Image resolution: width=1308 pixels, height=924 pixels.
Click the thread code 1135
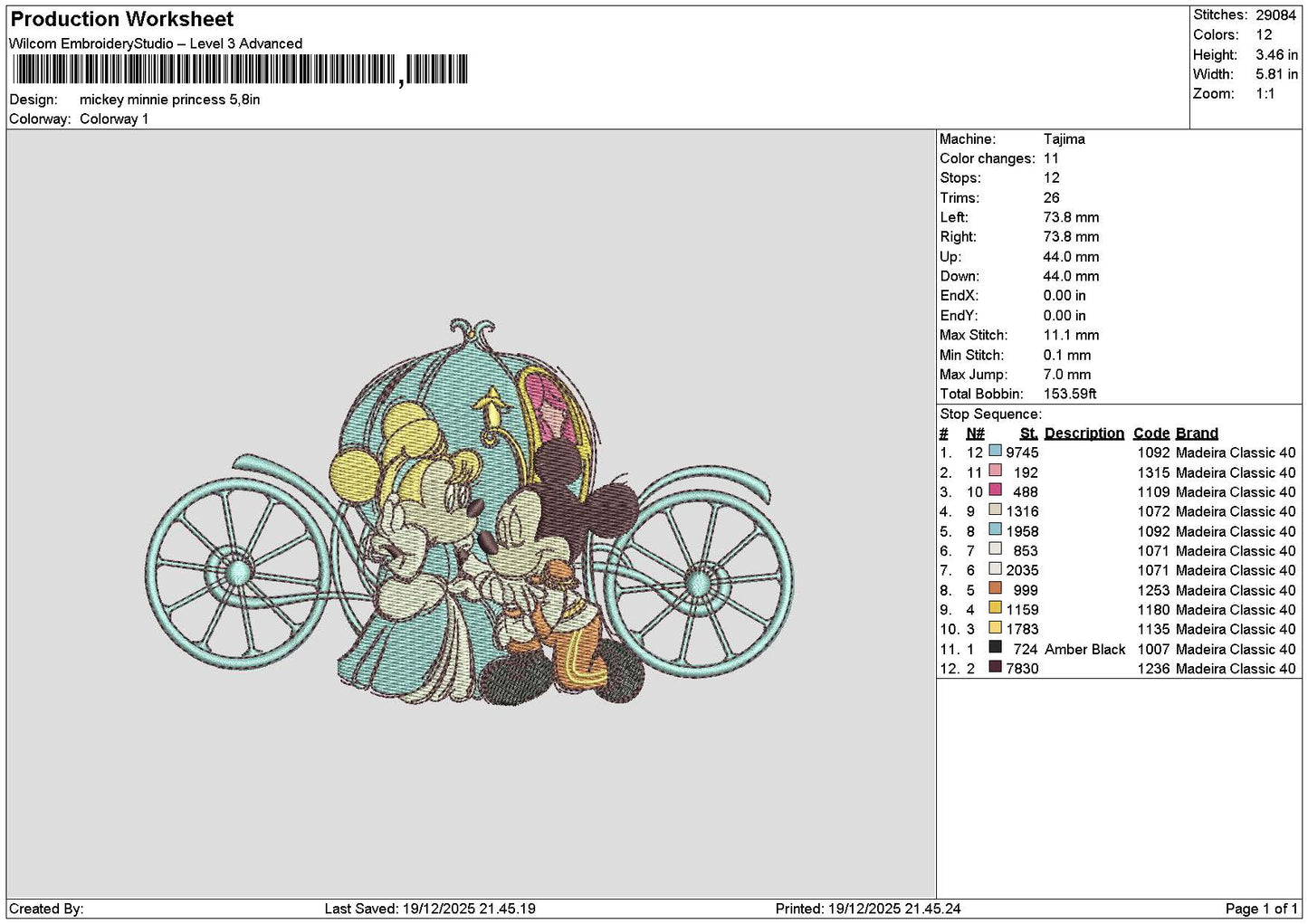click(x=1154, y=629)
